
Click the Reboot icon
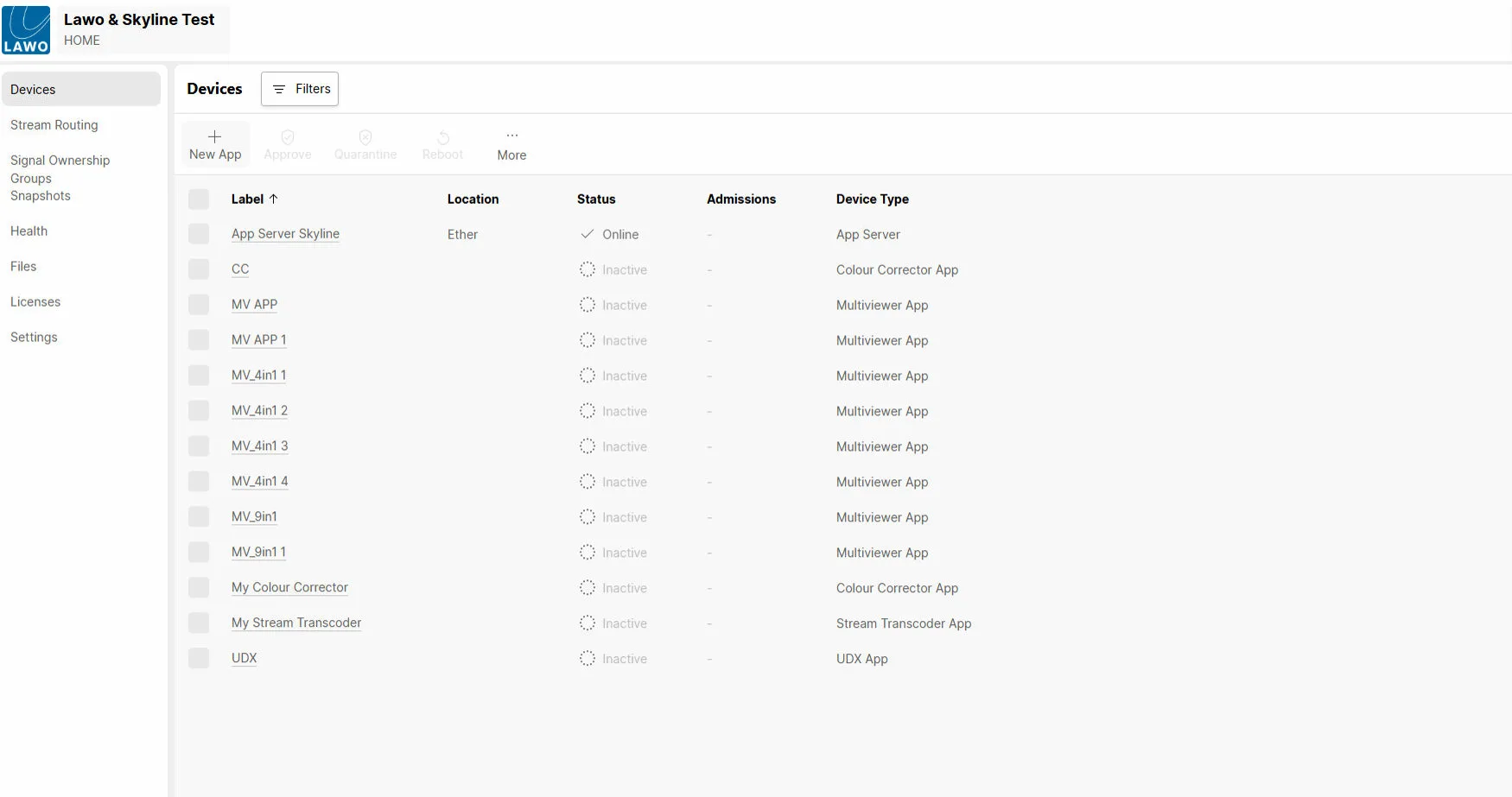pyautogui.click(x=443, y=137)
